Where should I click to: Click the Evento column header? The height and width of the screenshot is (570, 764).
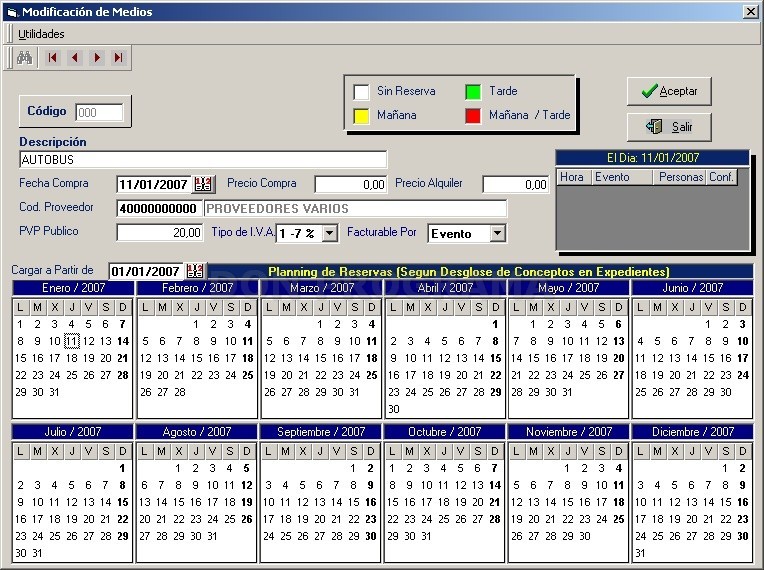[x=622, y=177]
